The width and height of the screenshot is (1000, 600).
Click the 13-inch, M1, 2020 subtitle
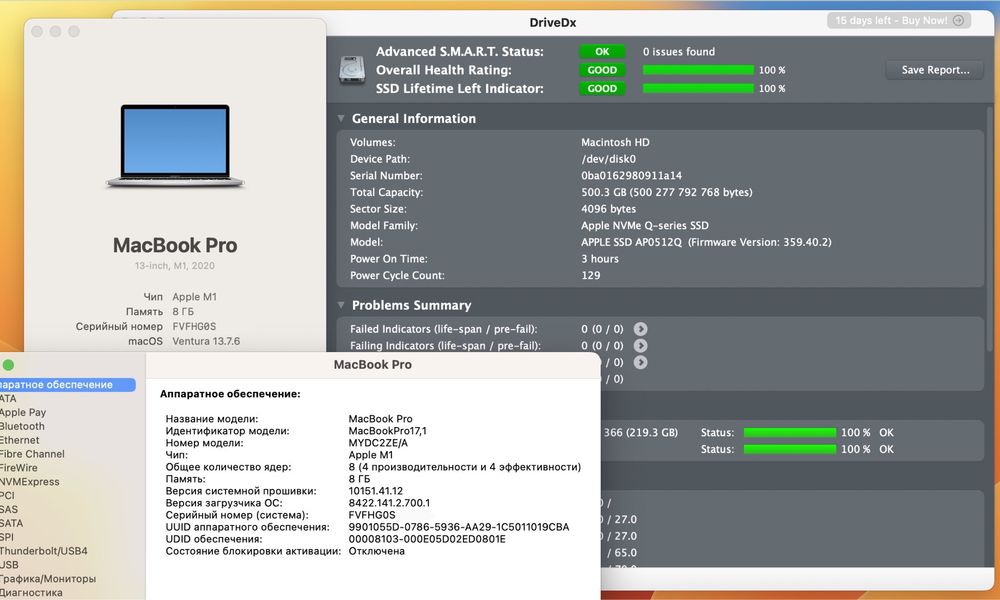[175, 266]
